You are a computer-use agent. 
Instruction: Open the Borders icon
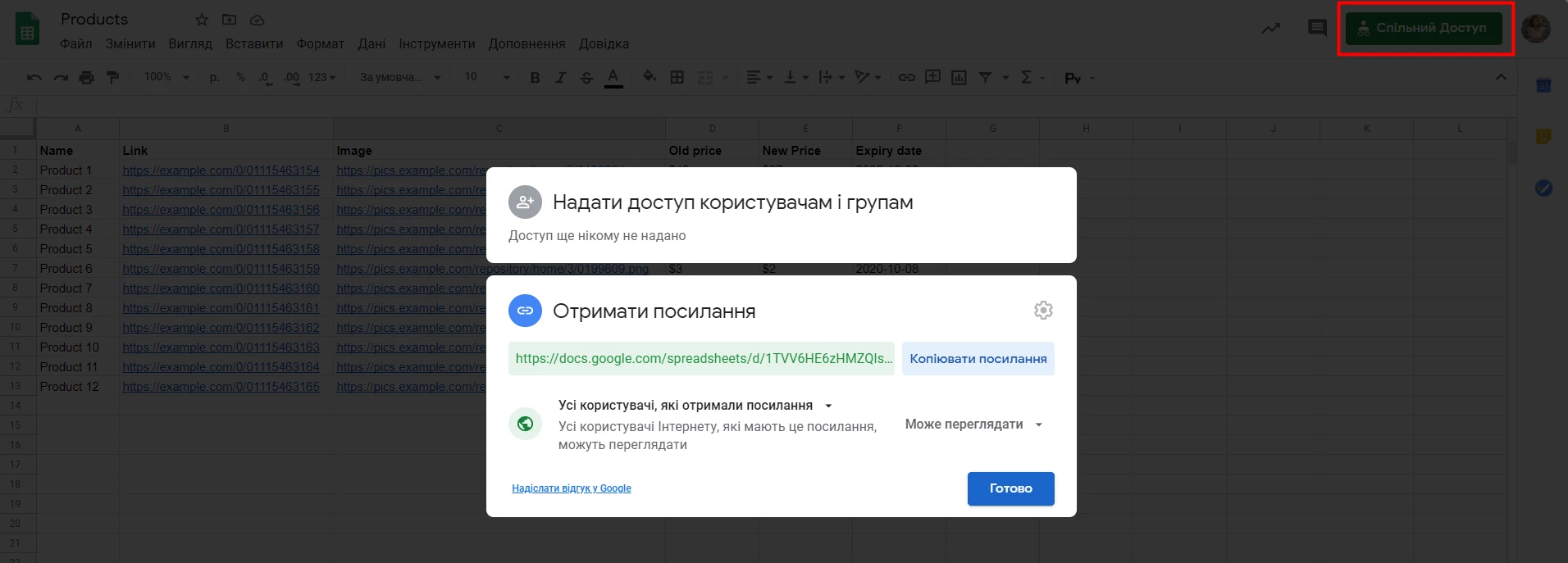tap(677, 77)
